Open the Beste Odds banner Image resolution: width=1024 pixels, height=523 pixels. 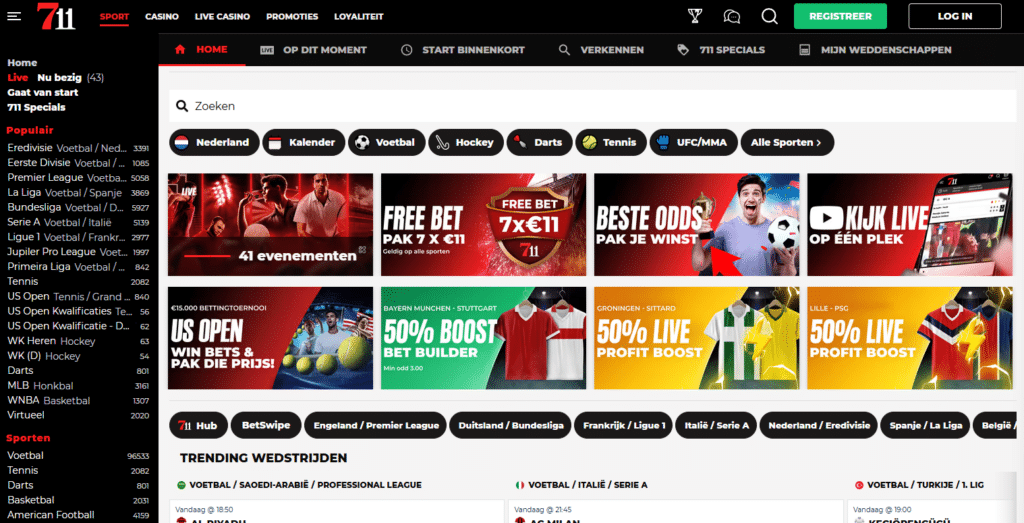[x=697, y=225]
